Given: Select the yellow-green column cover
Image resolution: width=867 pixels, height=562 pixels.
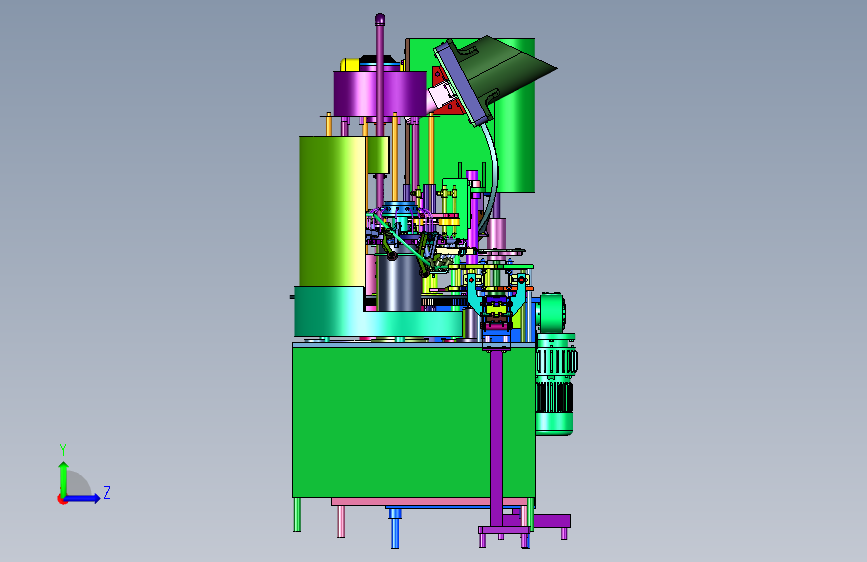Looking at the screenshot, I should 332,211.
